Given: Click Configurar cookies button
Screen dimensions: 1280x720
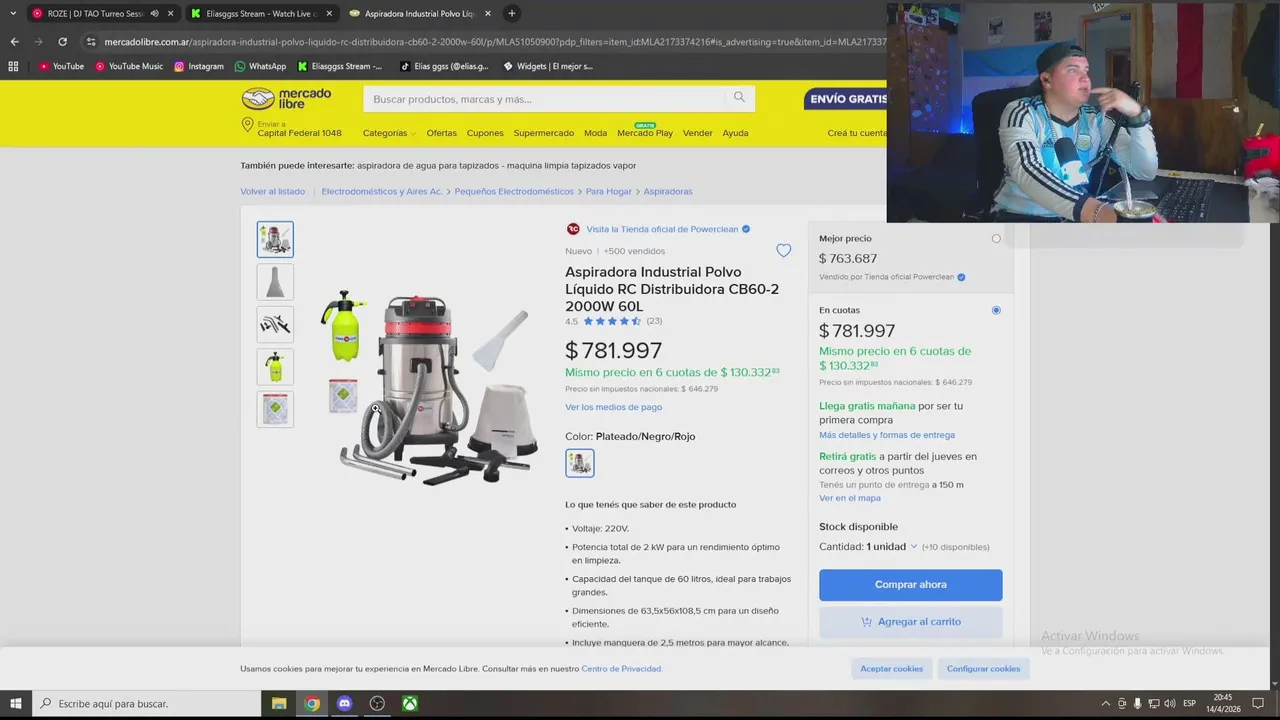Looking at the screenshot, I should click(x=983, y=669).
